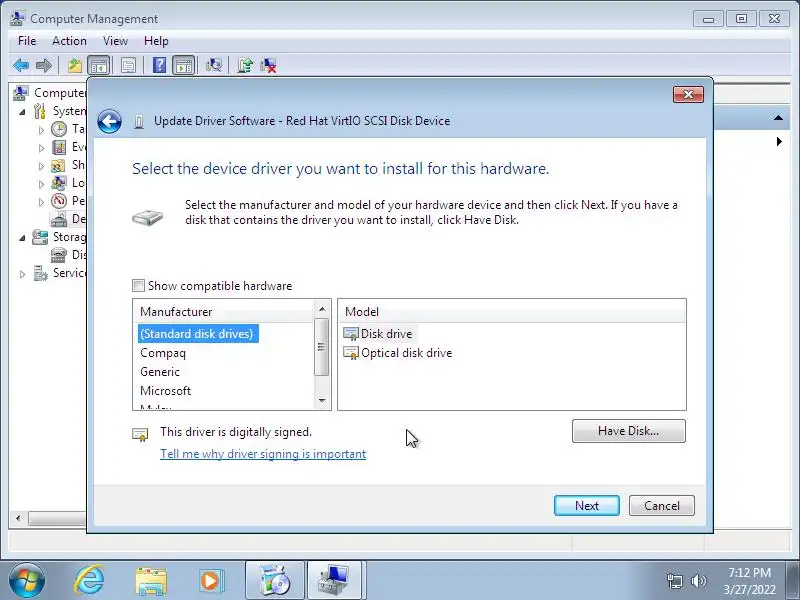Viewport: 800px width, 600px height.
Task: Open Tell me why driver signing is important
Action: pyautogui.click(x=263, y=454)
